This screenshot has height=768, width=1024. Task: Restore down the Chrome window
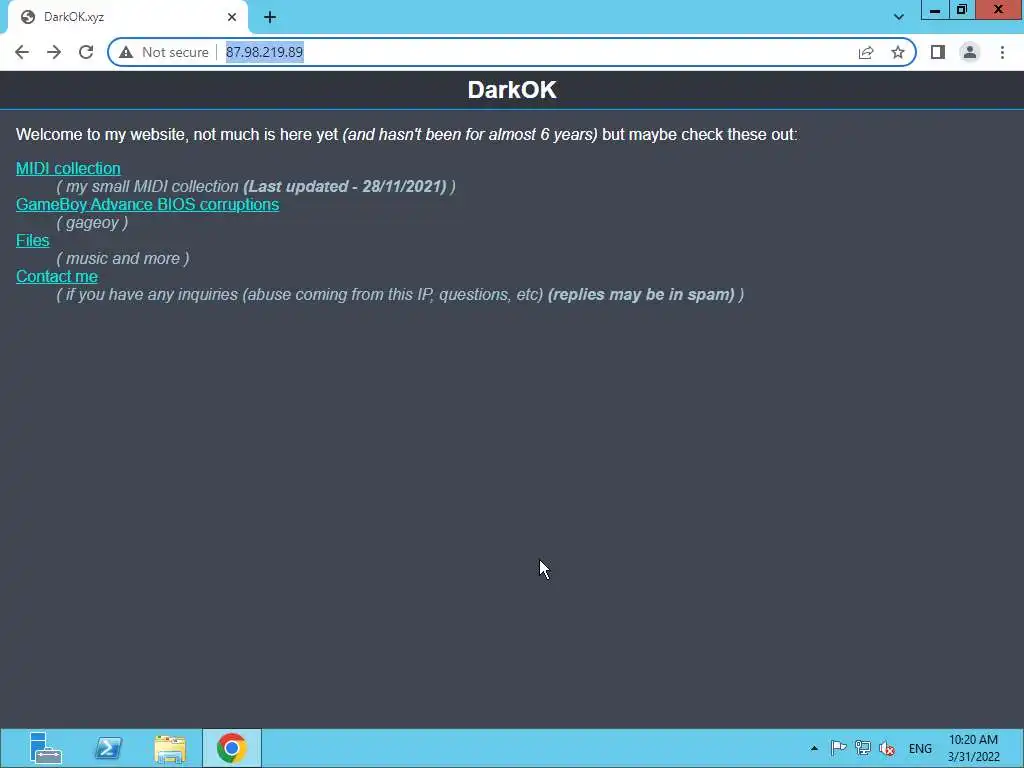(962, 10)
